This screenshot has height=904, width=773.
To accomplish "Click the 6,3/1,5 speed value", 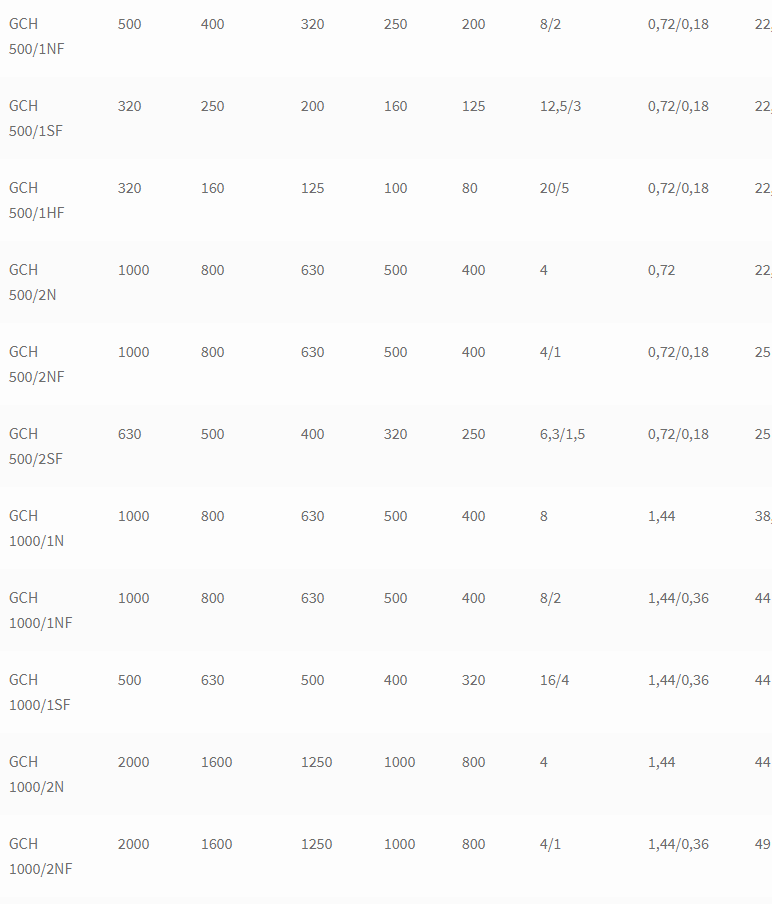I will coord(562,434).
